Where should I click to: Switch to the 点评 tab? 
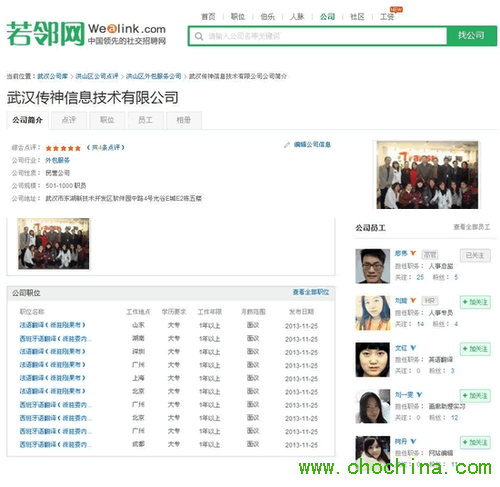tap(69, 120)
